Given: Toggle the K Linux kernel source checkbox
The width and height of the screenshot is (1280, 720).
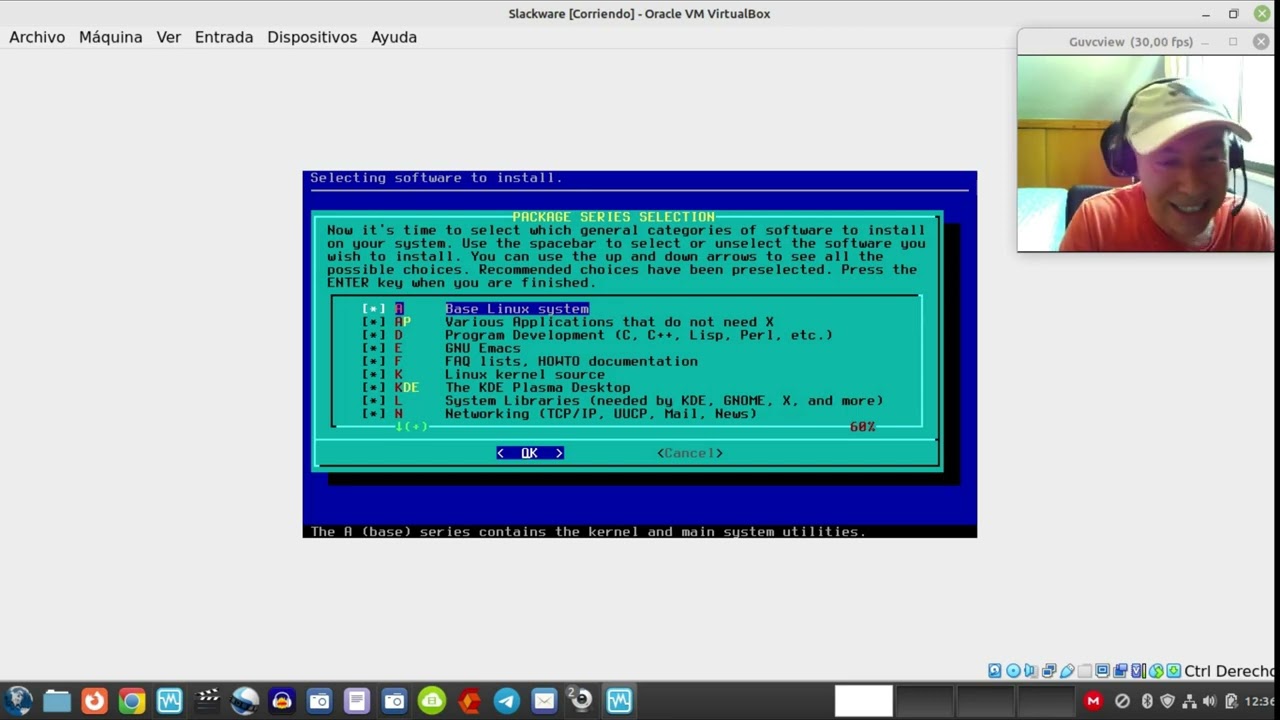Looking at the screenshot, I should click(x=373, y=374).
